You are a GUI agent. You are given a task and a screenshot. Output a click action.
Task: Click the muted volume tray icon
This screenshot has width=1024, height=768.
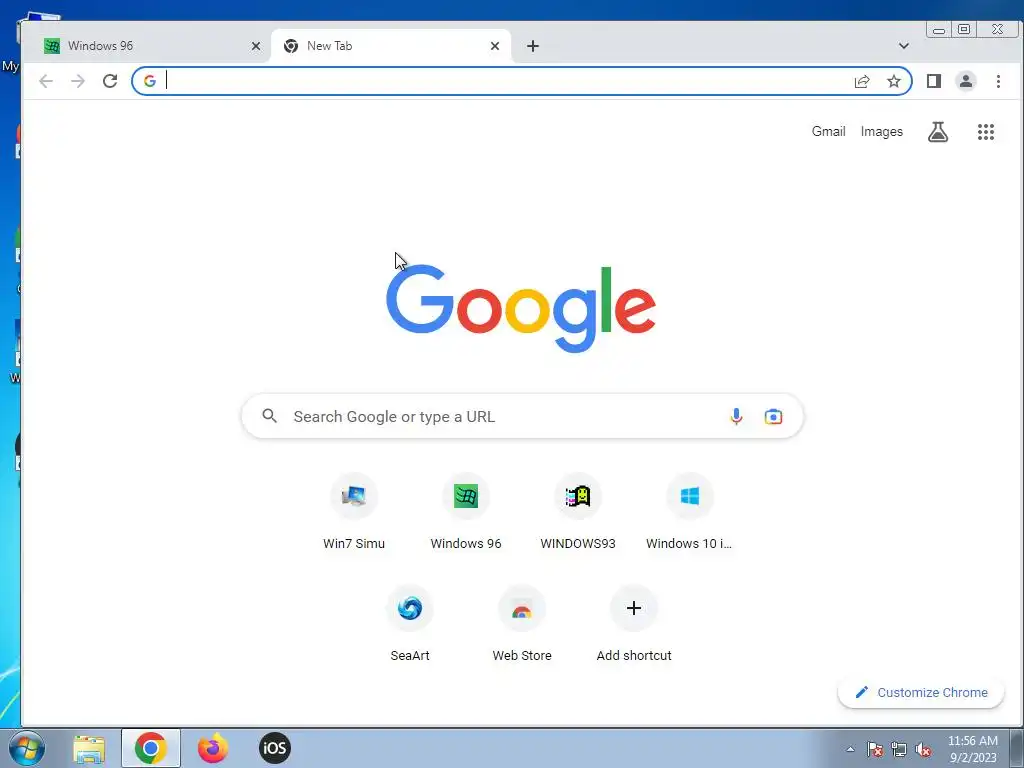[923, 750]
